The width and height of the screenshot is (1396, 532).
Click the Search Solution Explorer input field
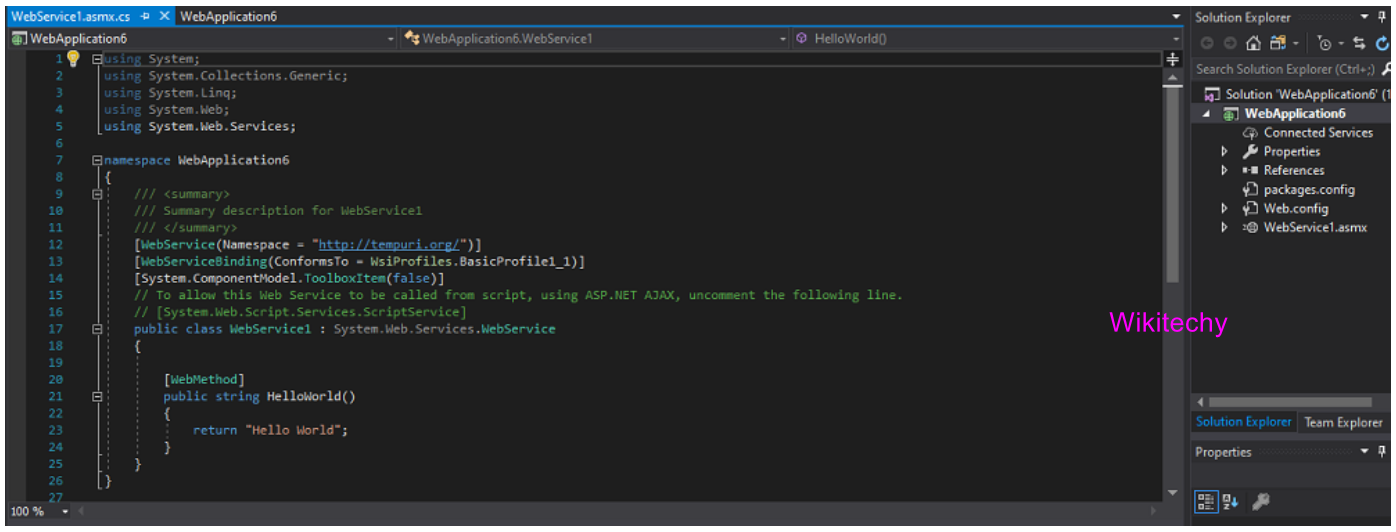point(1284,69)
